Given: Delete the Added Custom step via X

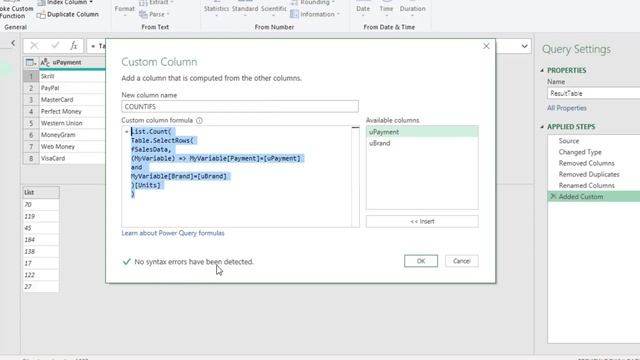Looking at the screenshot, I should pos(553,196).
